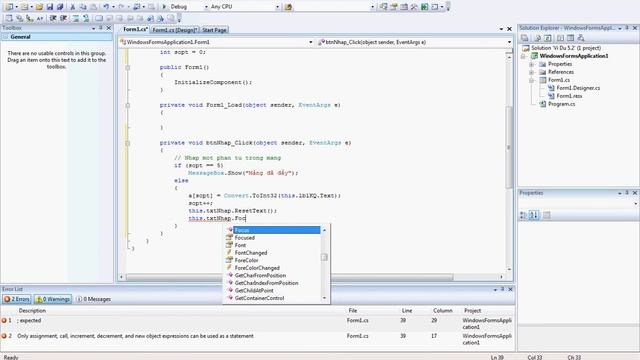Refresh the Solution Explorer tree

(548, 38)
